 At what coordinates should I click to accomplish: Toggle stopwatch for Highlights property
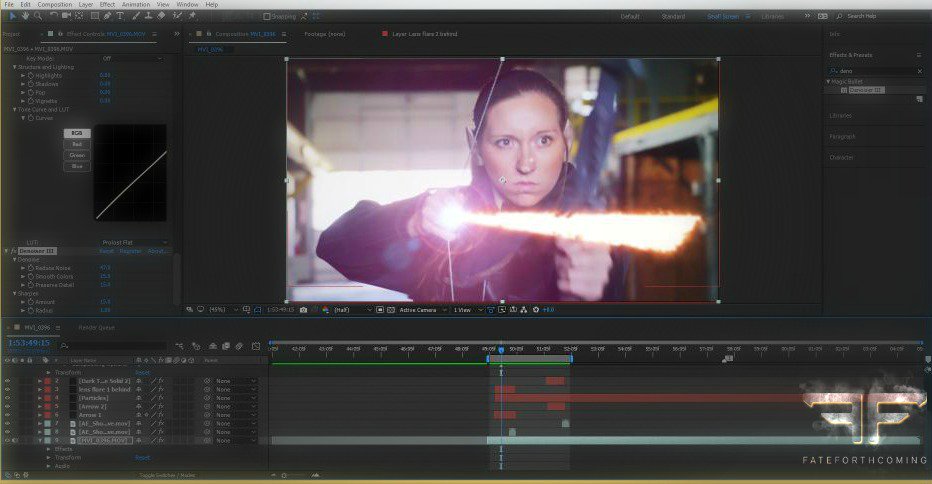click(30, 76)
